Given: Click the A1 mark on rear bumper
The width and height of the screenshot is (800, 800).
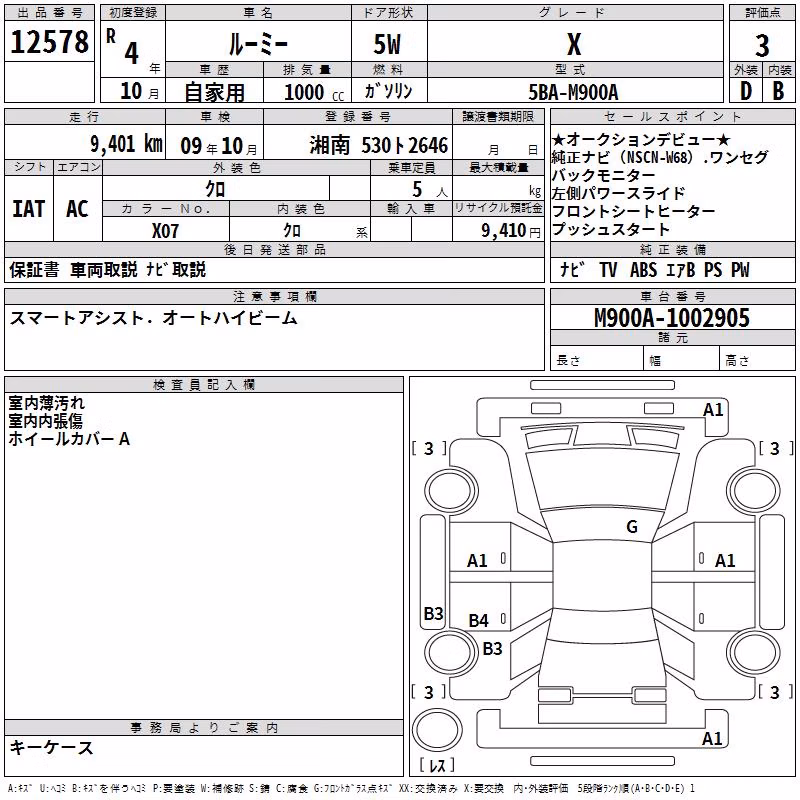Looking at the screenshot, I should pos(712,738).
